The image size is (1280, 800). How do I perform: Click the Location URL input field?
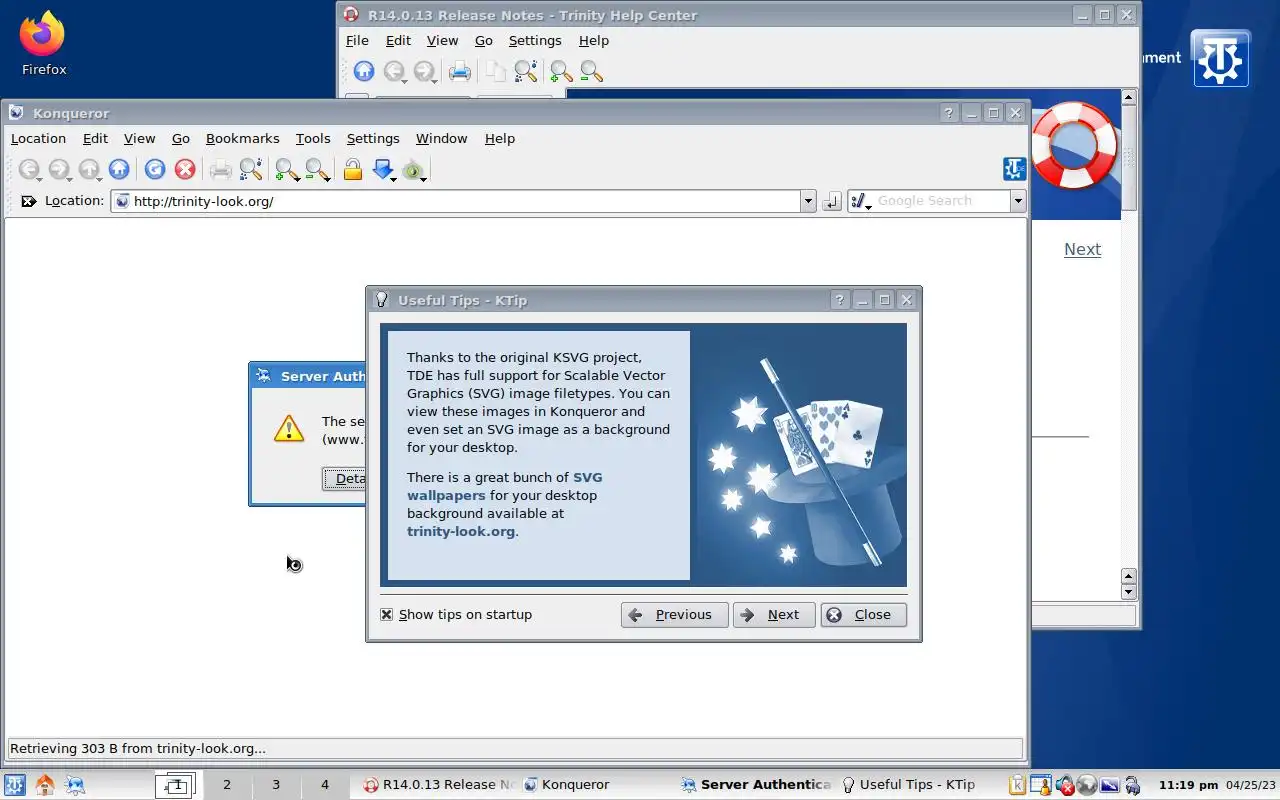[465, 201]
